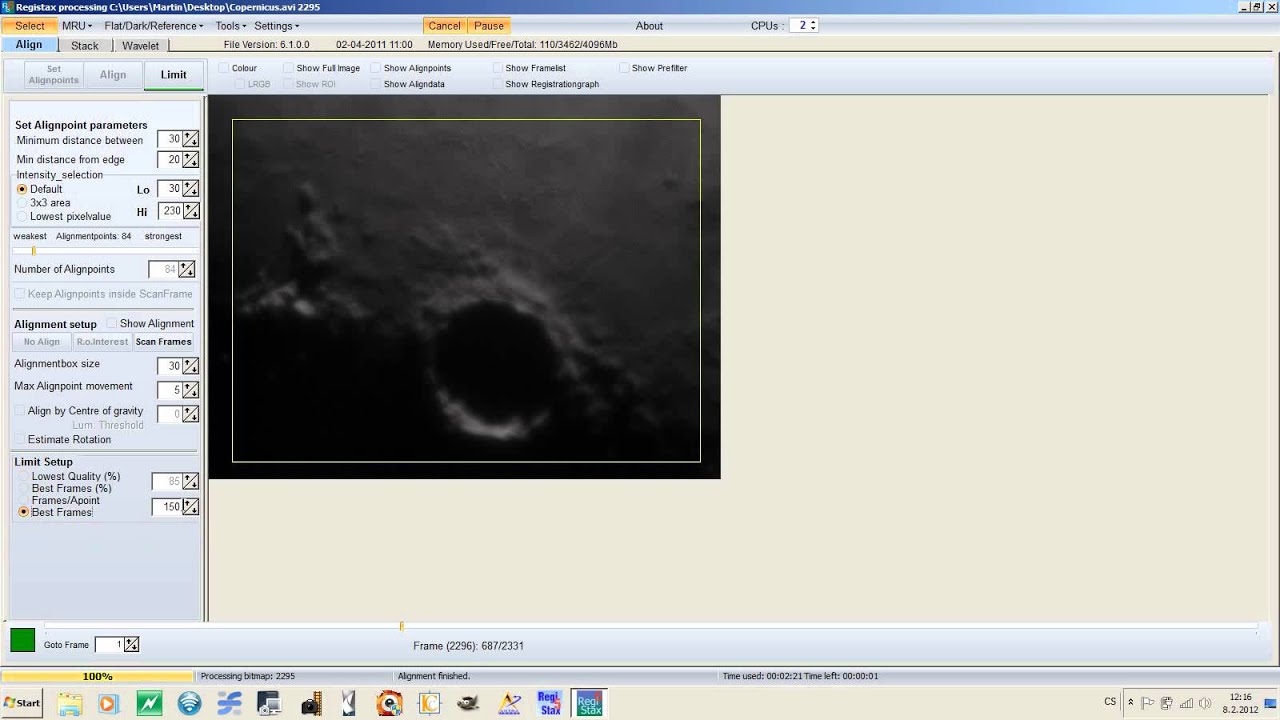Click the Set Alignpoints button
The image size is (1280, 720).
coord(53,75)
